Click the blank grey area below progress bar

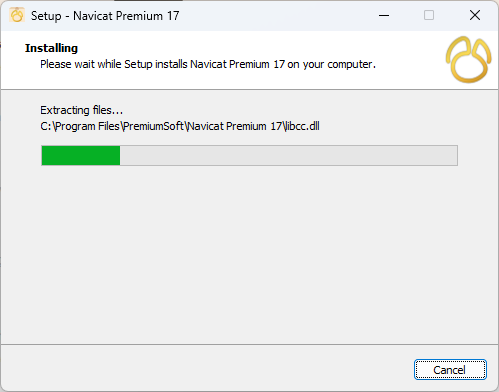coord(249,253)
